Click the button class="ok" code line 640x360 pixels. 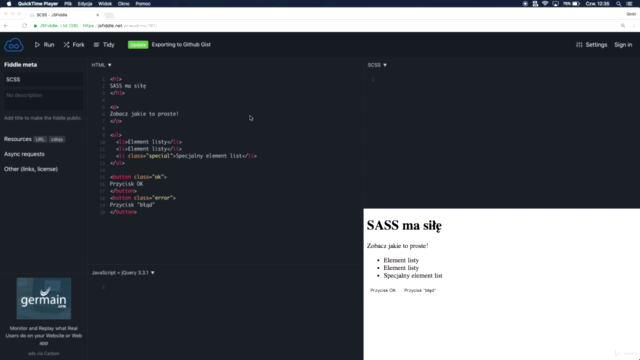coord(138,177)
